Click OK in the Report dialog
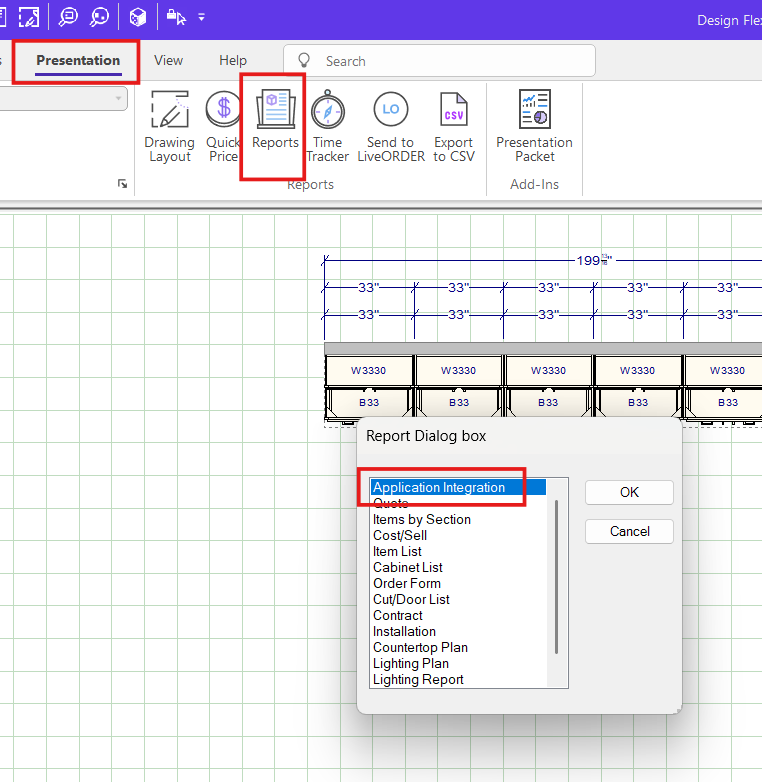Screen dimensions: 762x782 pos(629,492)
